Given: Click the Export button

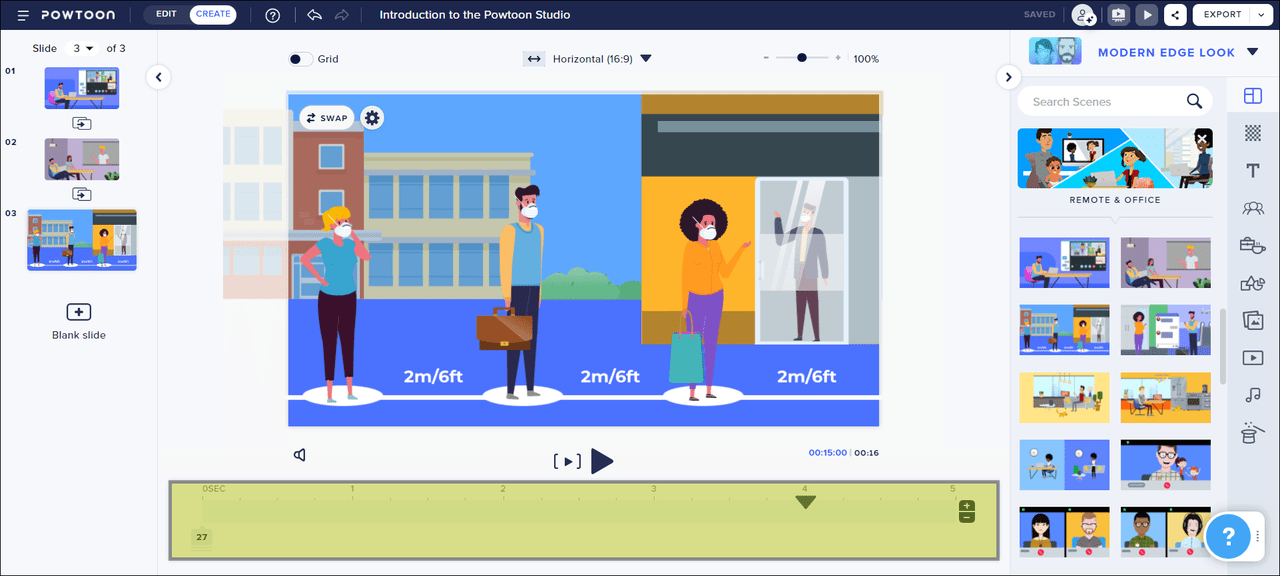Looking at the screenshot, I should click(x=1222, y=15).
